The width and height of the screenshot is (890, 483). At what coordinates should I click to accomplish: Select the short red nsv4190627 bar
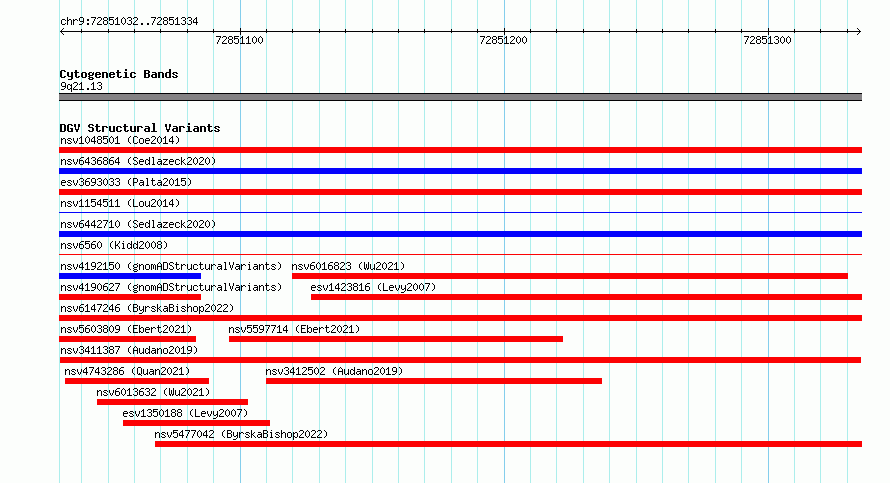coord(130,297)
